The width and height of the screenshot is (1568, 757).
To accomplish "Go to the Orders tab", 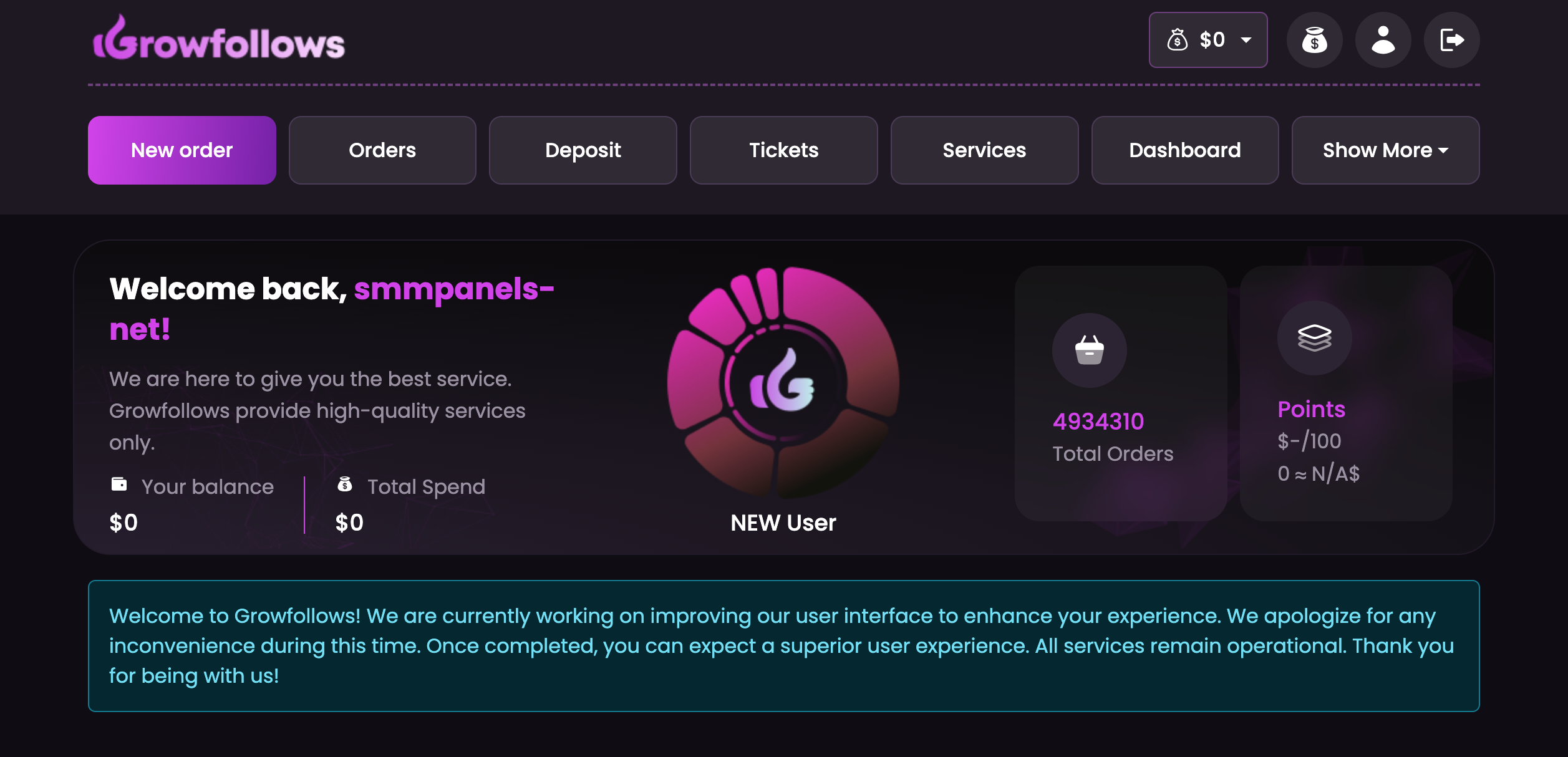I will (382, 150).
